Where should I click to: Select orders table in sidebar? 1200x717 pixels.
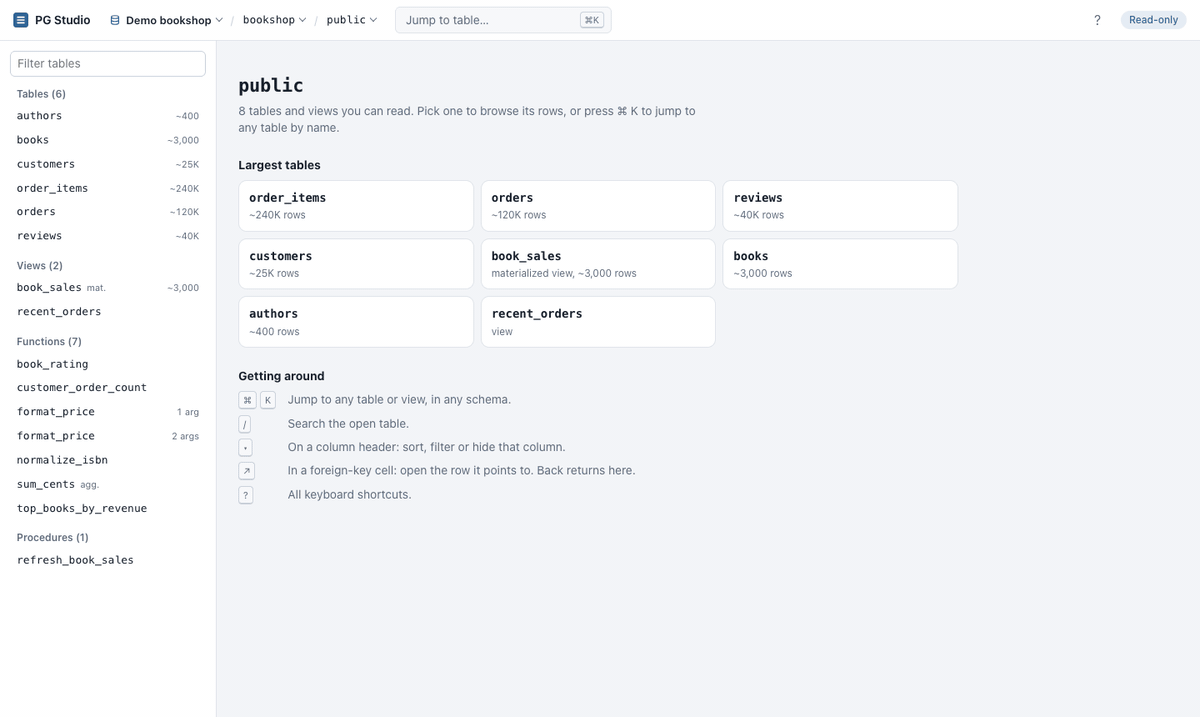click(108, 212)
